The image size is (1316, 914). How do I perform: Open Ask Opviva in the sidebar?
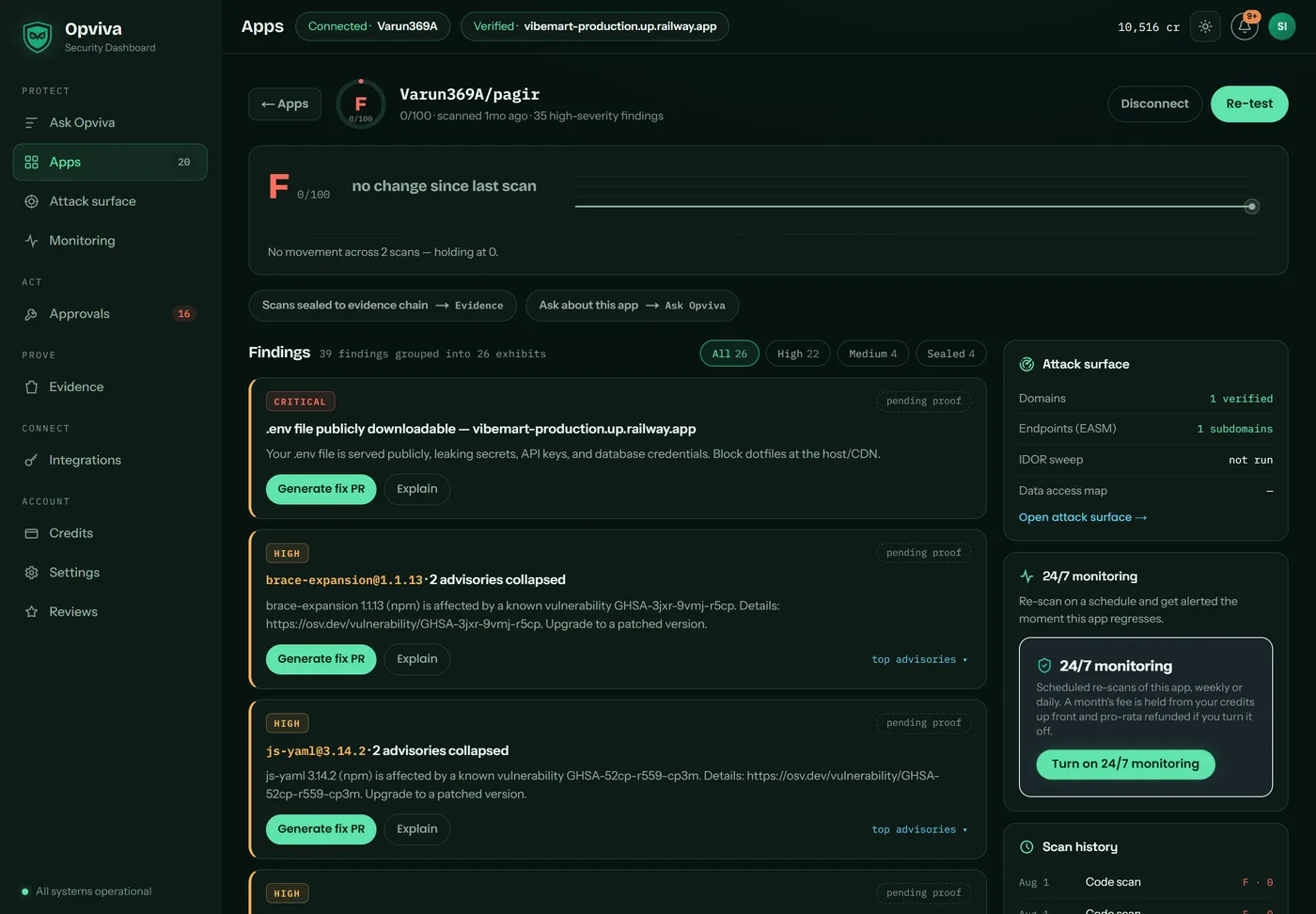pos(110,123)
